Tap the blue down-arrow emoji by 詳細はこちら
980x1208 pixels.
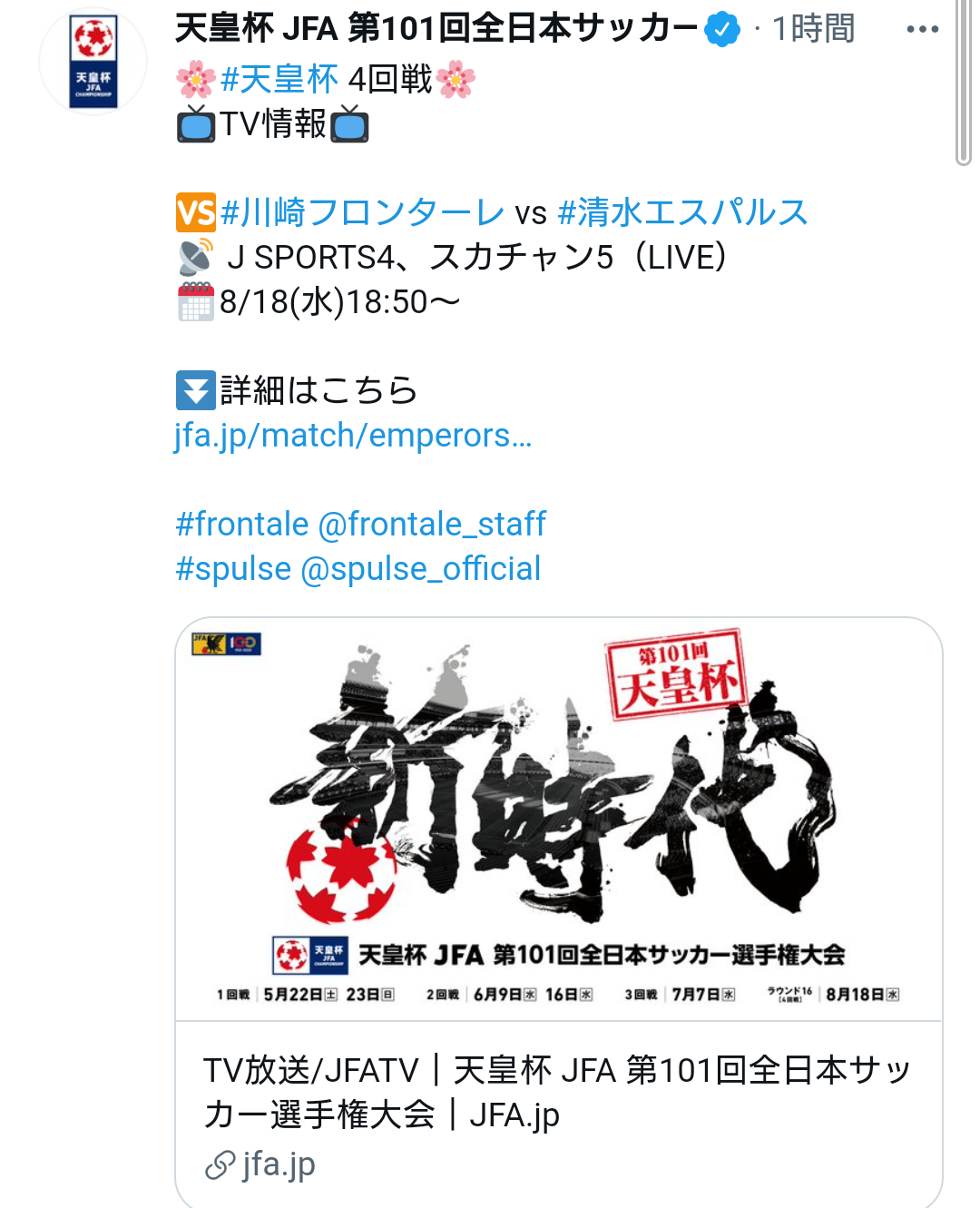196,390
